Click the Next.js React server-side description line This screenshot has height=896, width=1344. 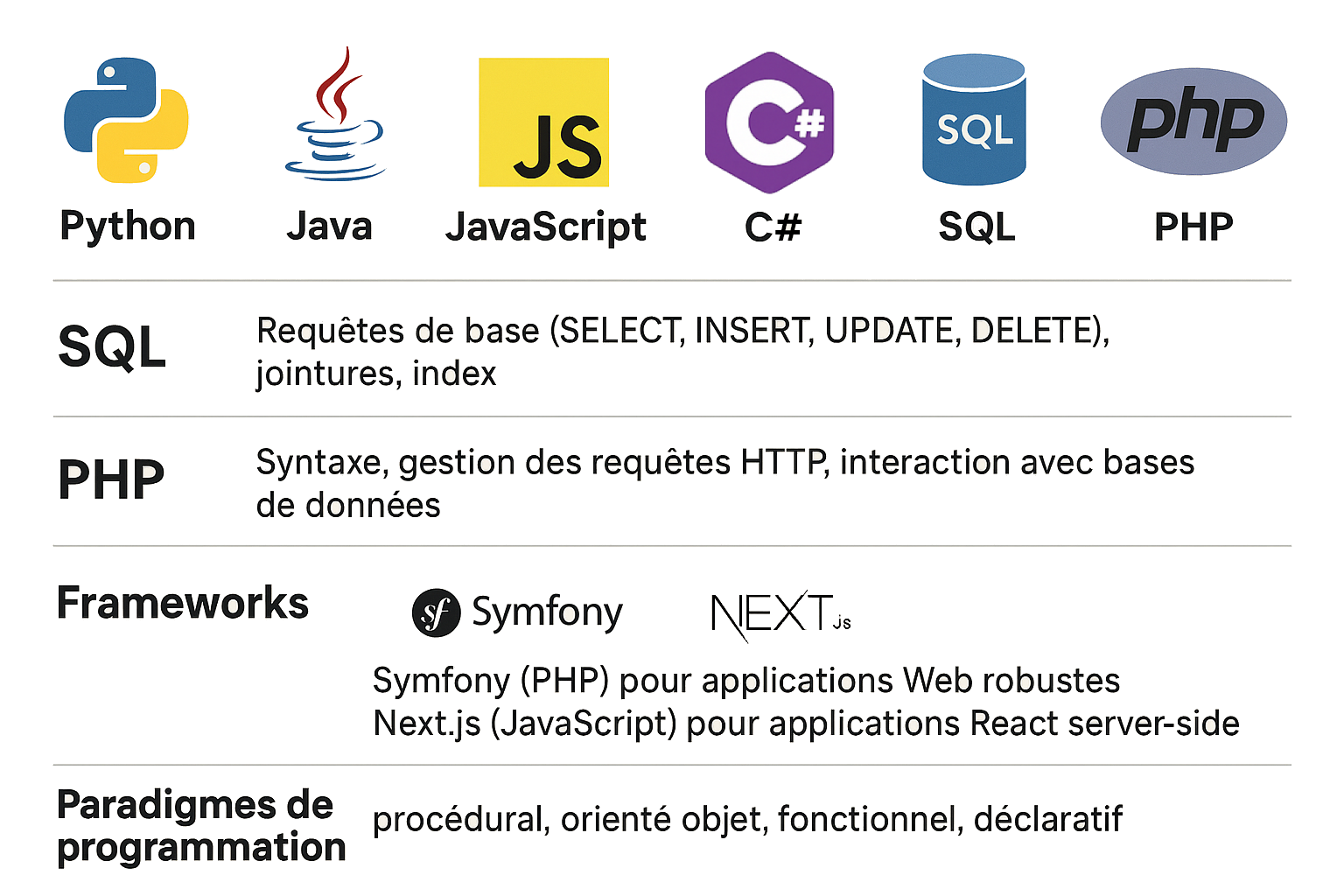click(806, 724)
